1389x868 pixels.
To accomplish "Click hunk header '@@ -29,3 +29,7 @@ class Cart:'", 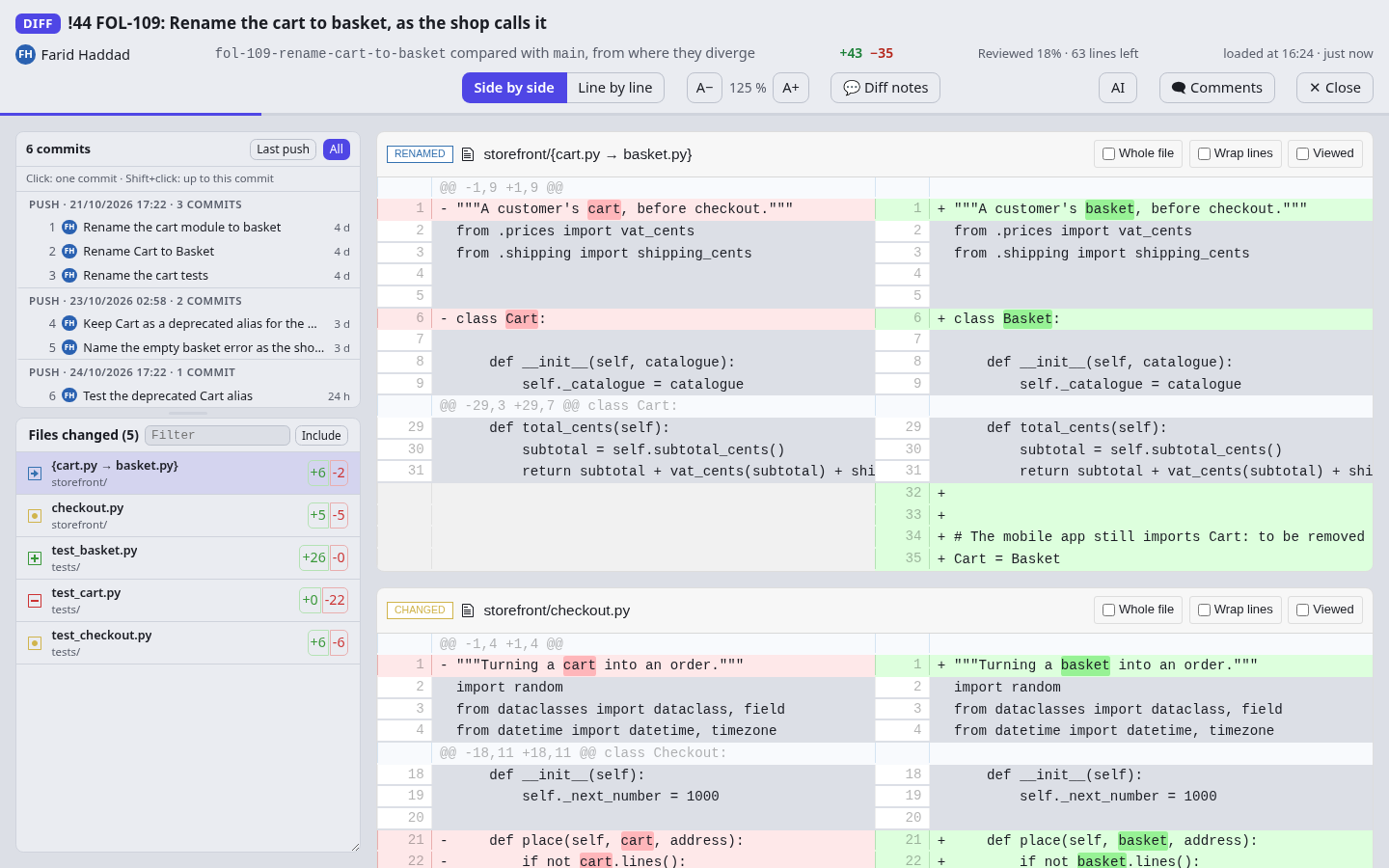I will [560, 406].
